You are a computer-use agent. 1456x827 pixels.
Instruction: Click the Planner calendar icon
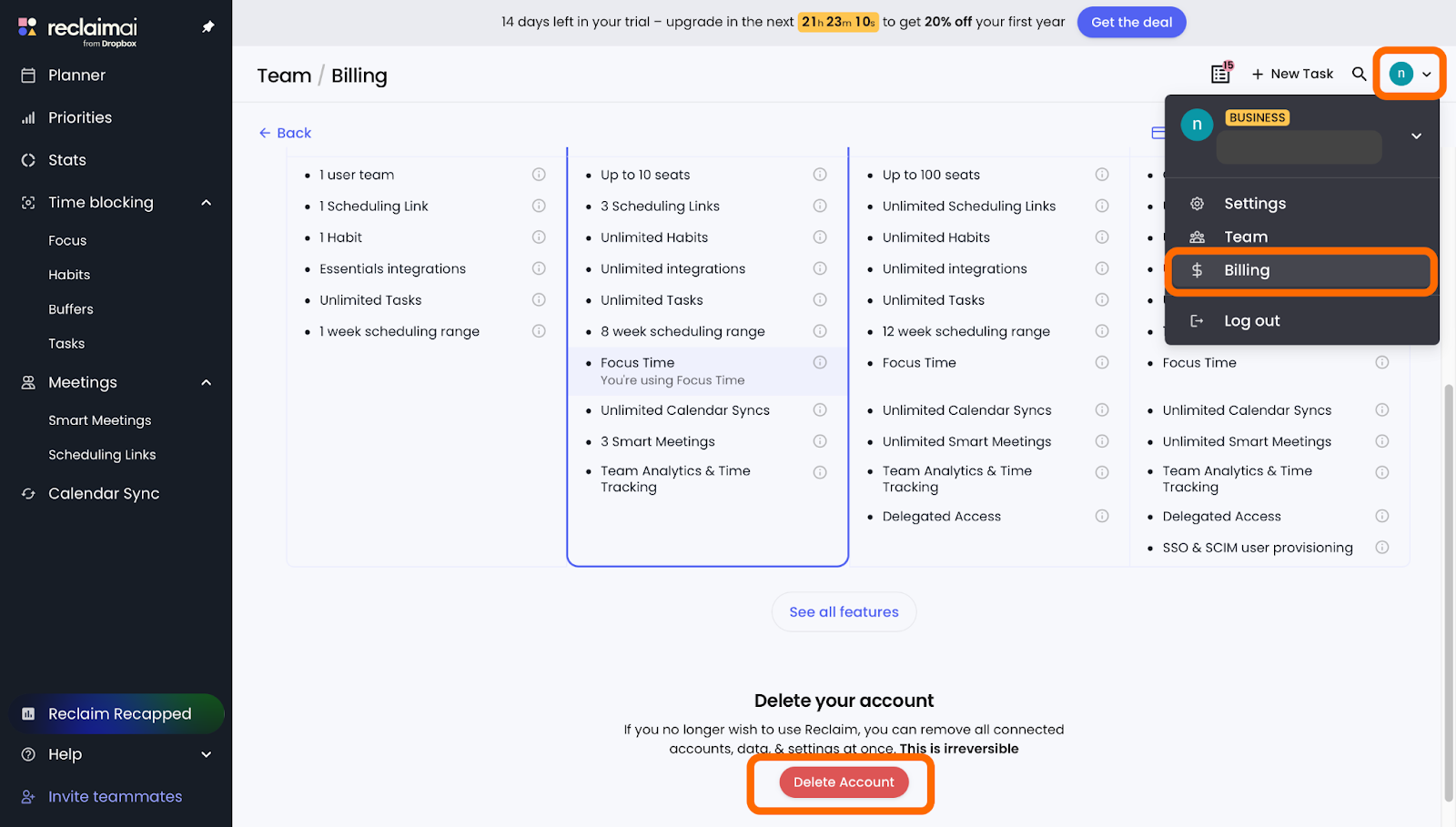28,76
